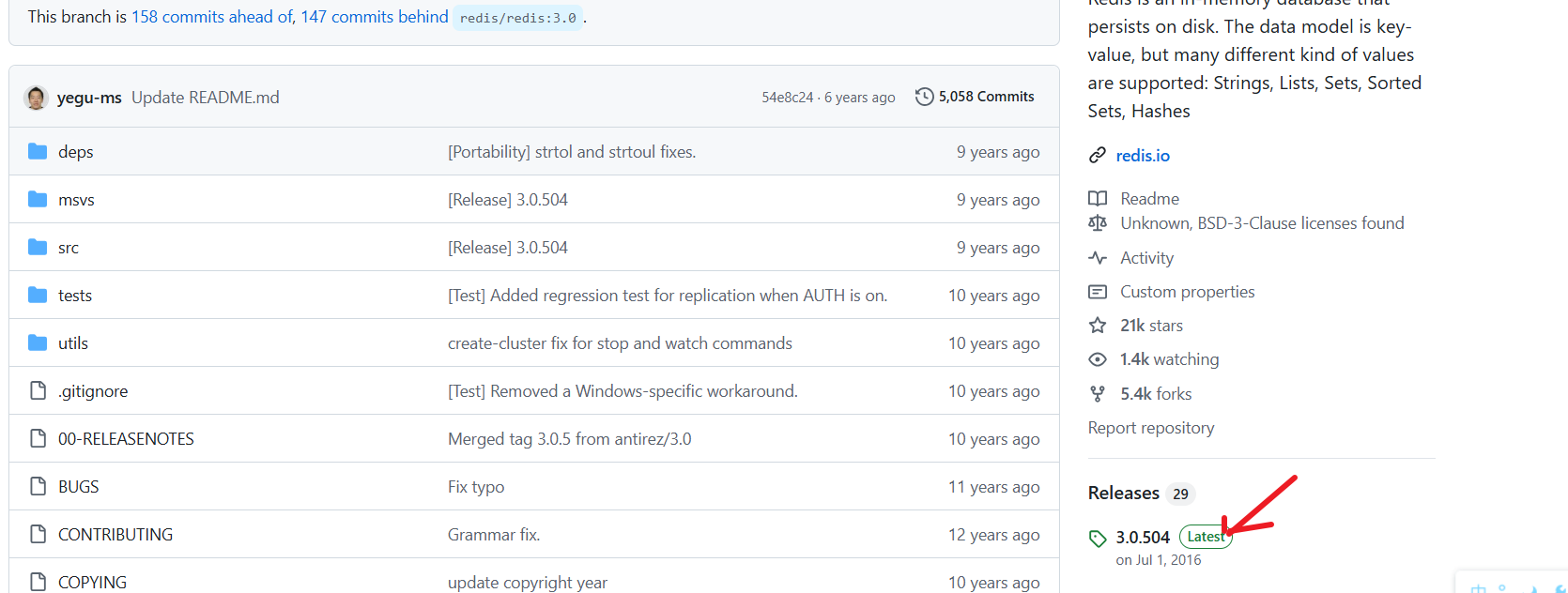The image size is (1568, 593).
Task: Click the Custom properties note icon
Action: [x=1097, y=292]
